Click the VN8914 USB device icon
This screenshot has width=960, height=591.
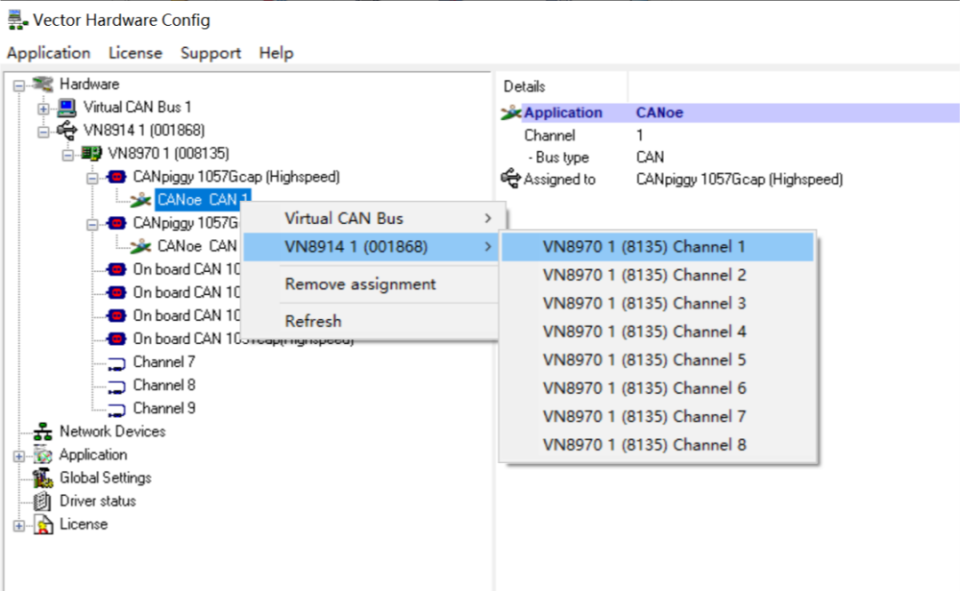pyautogui.click(x=67, y=130)
